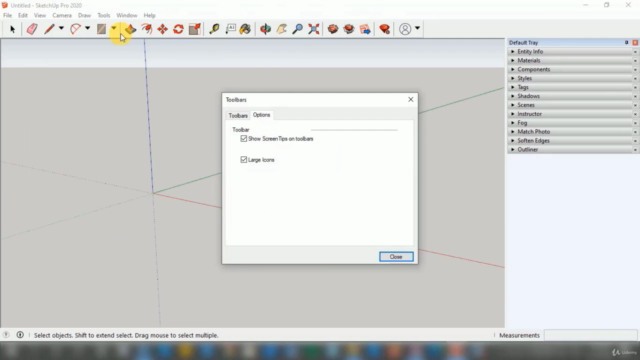Select the Offset tool
Screen dimensions: 640x360
pos(147,29)
